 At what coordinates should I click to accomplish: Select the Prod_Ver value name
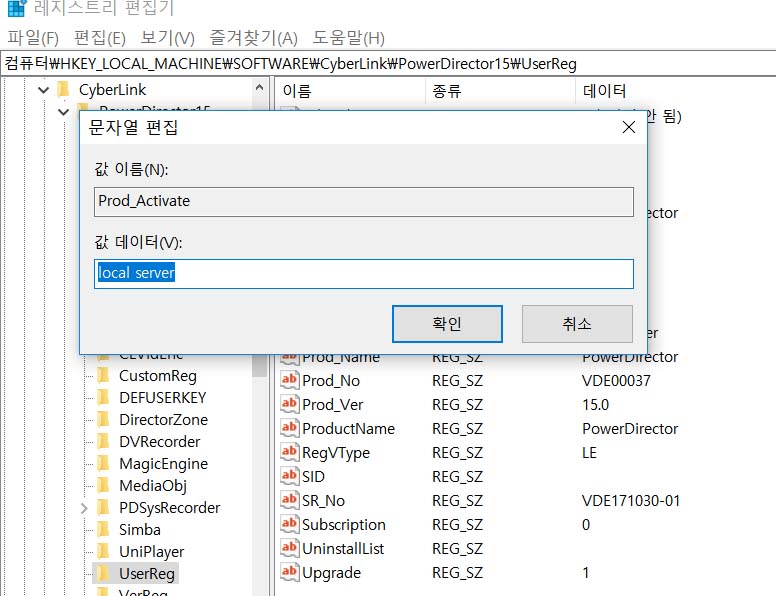tap(333, 404)
